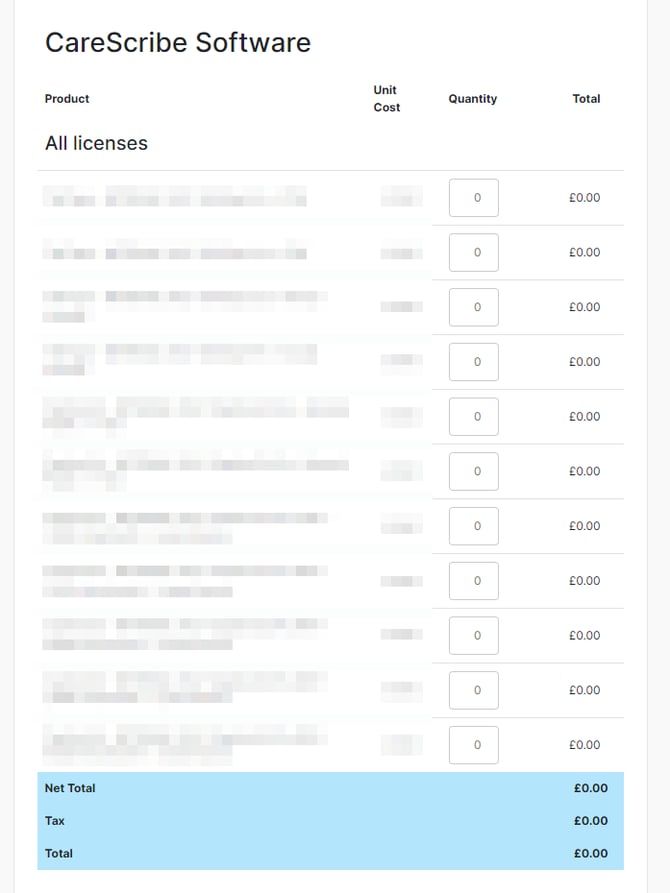Viewport: 670px width, 893px height.
Task: Click the Product column header
Action: pos(67,99)
